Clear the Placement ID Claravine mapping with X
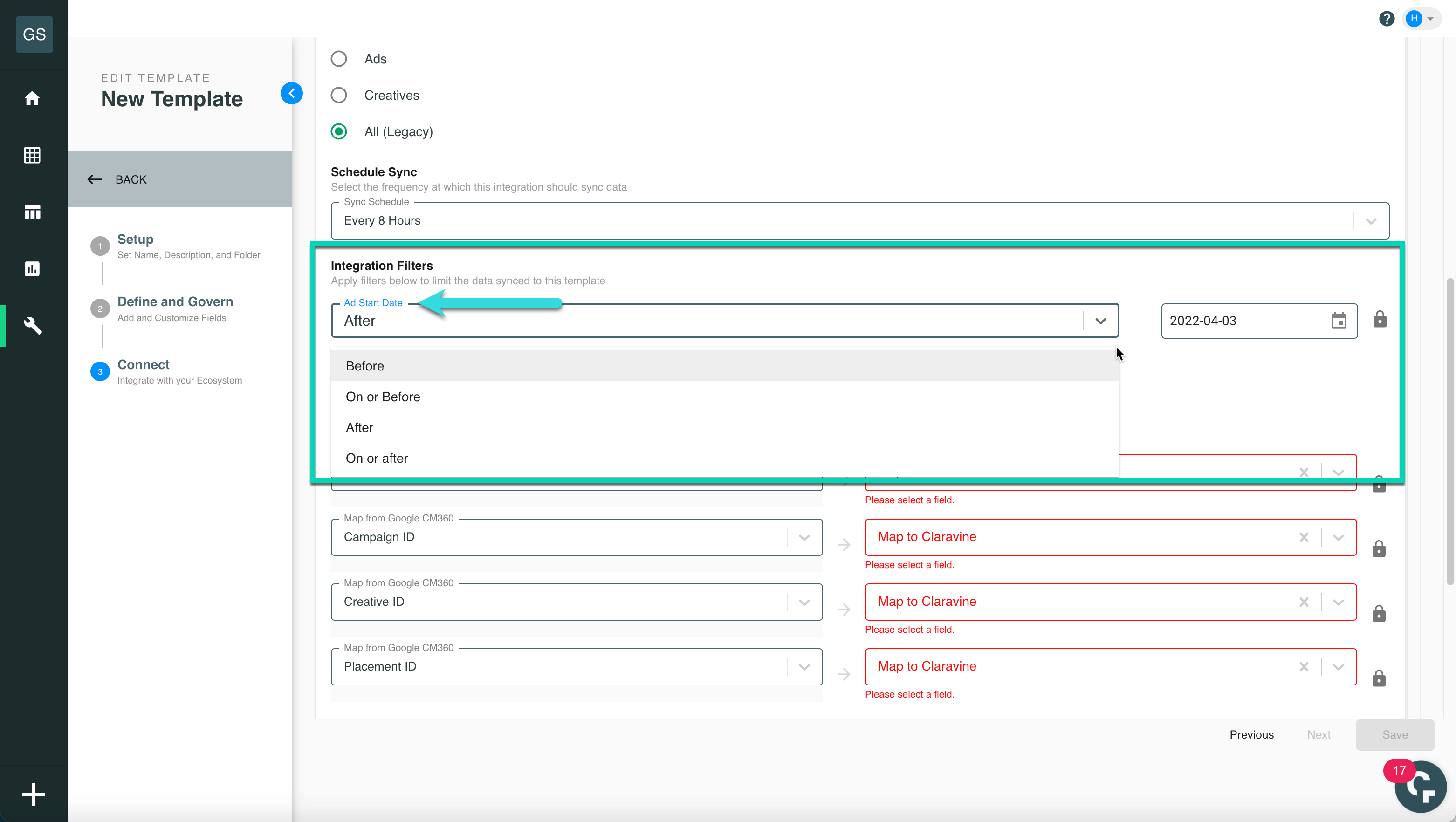This screenshot has height=822, width=1456. [1305, 666]
